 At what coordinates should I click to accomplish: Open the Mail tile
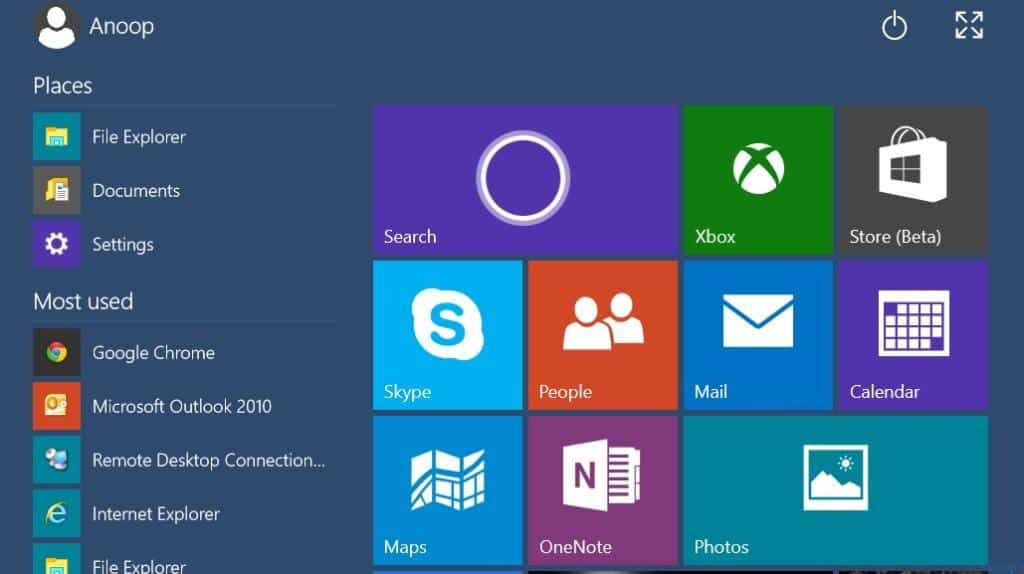point(758,335)
